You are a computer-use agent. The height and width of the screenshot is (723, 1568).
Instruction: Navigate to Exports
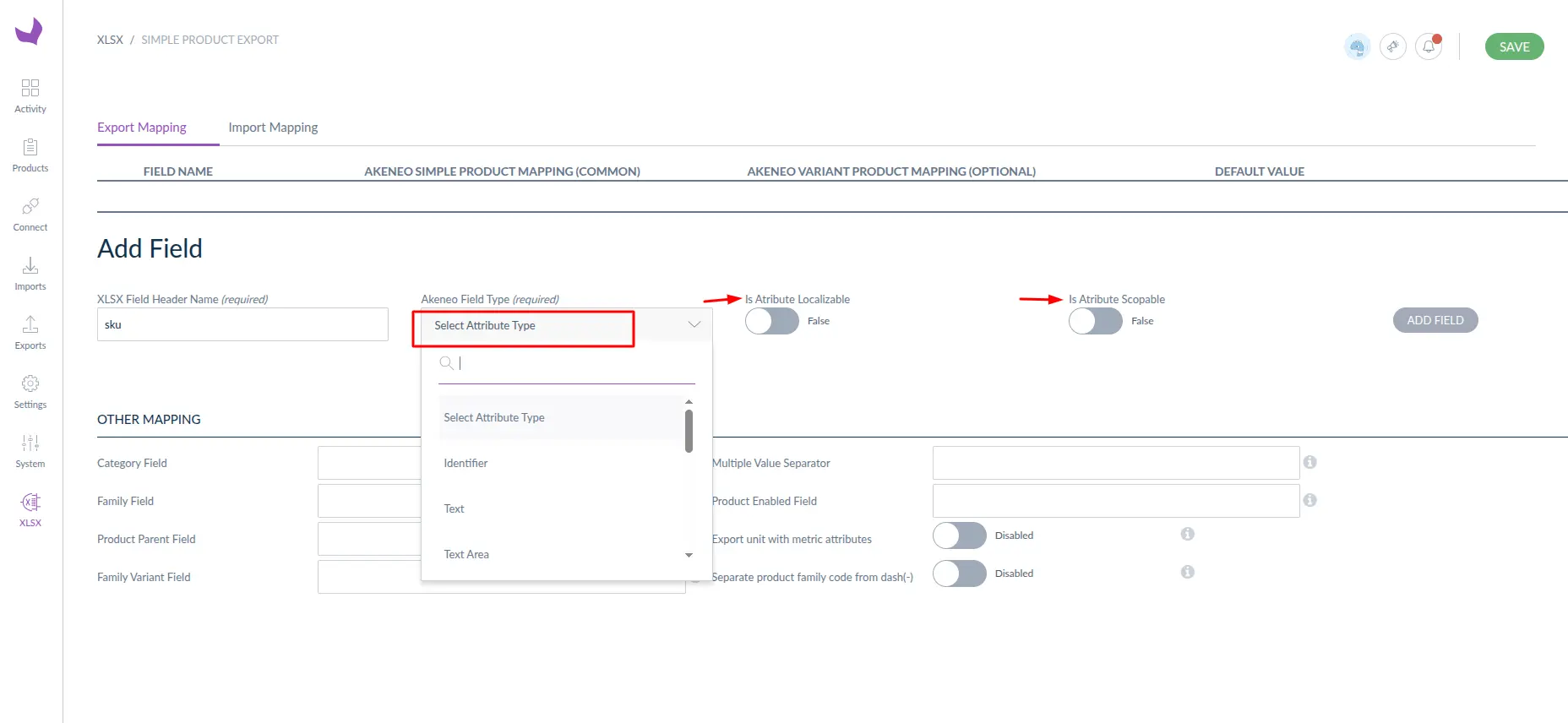pyautogui.click(x=30, y=333)
